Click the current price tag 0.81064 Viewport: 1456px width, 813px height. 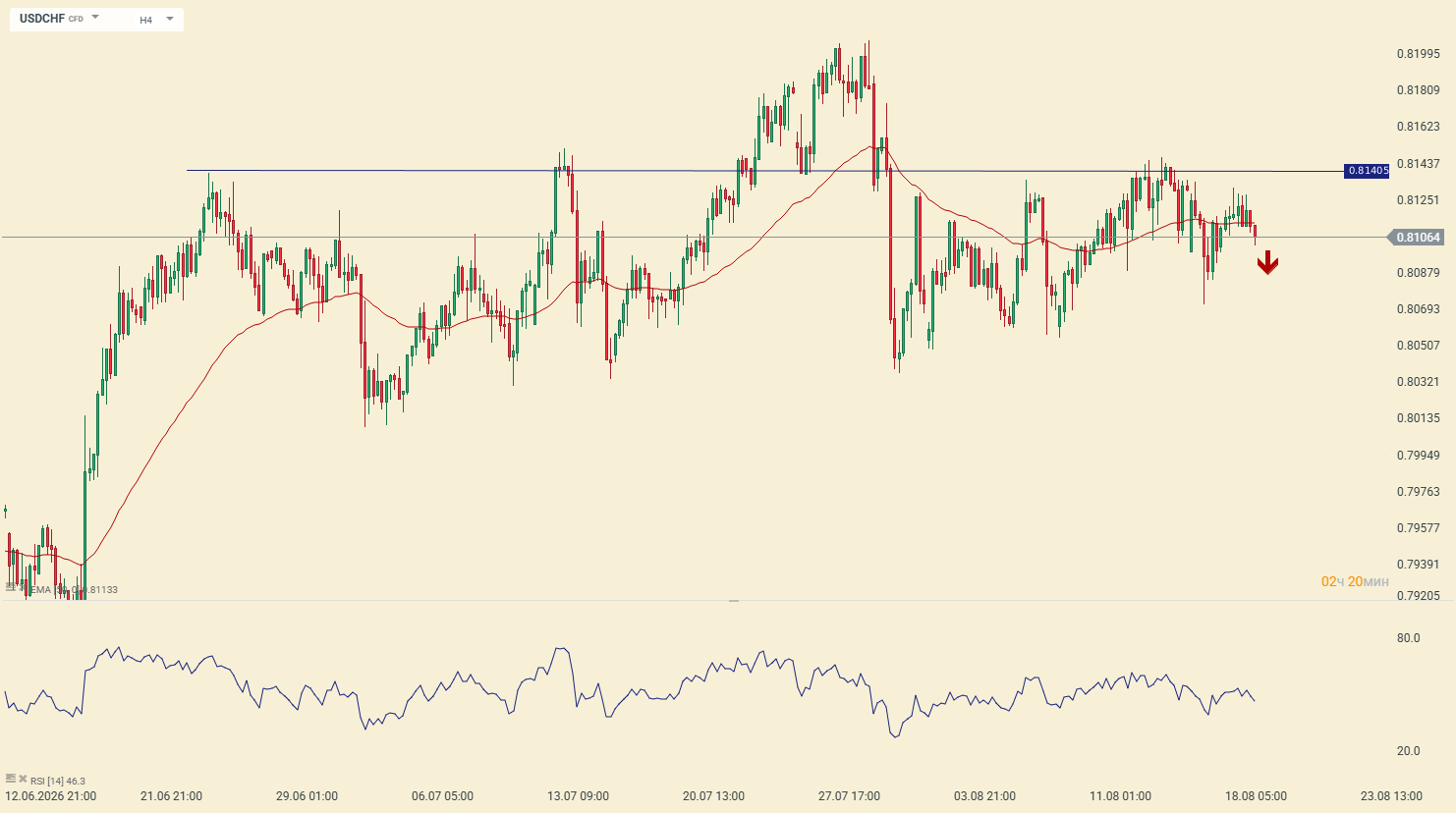click(1418, 238)
